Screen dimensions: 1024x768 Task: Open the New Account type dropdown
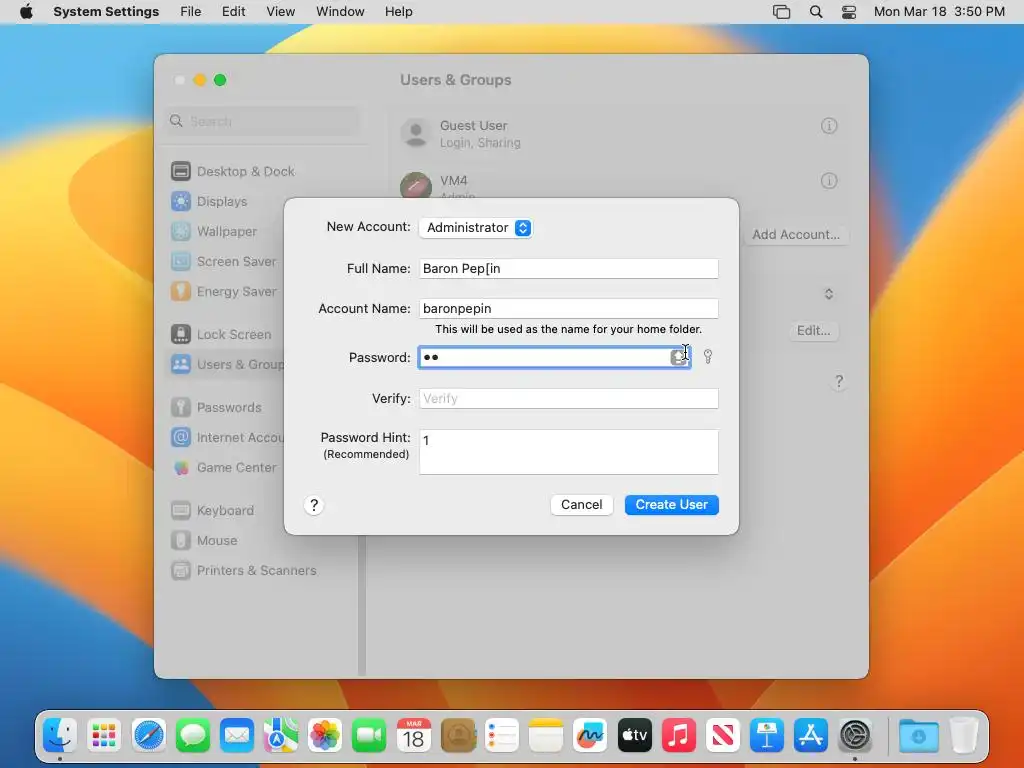tap(475, 227)
